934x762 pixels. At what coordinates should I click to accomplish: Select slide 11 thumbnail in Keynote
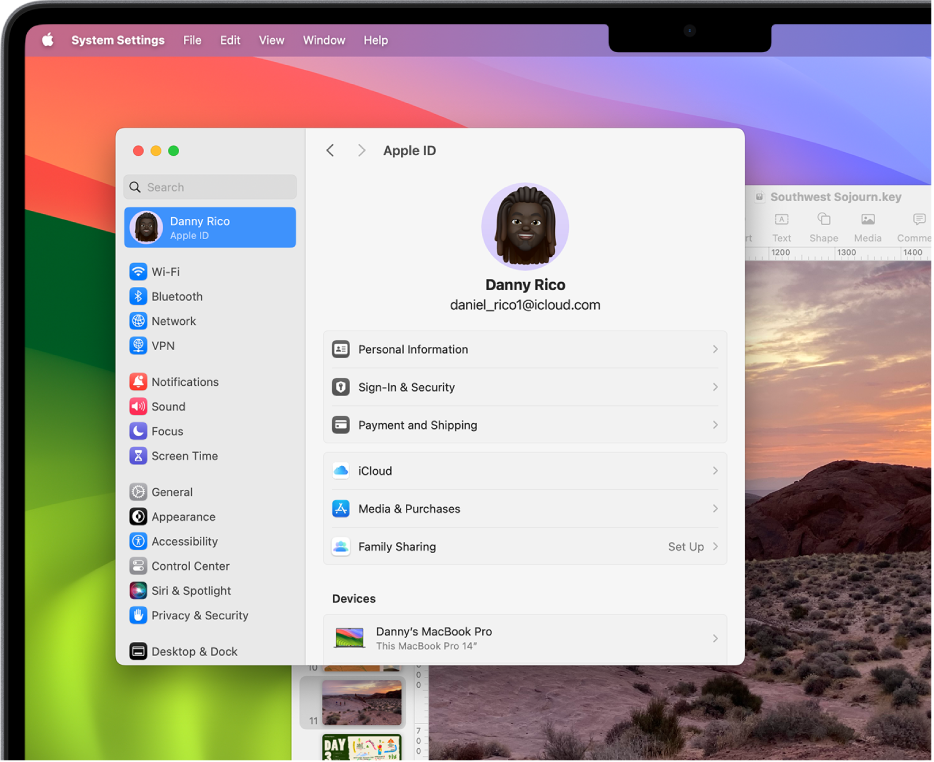tap(361, 703)
